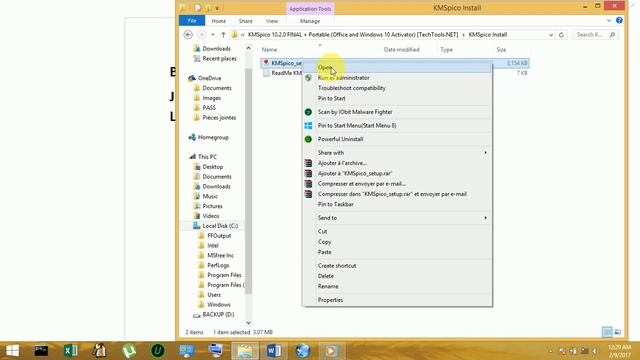Click Pin to Taskbar entry
640x360 pixels.
pyautogui.click(x=397, y=204)
